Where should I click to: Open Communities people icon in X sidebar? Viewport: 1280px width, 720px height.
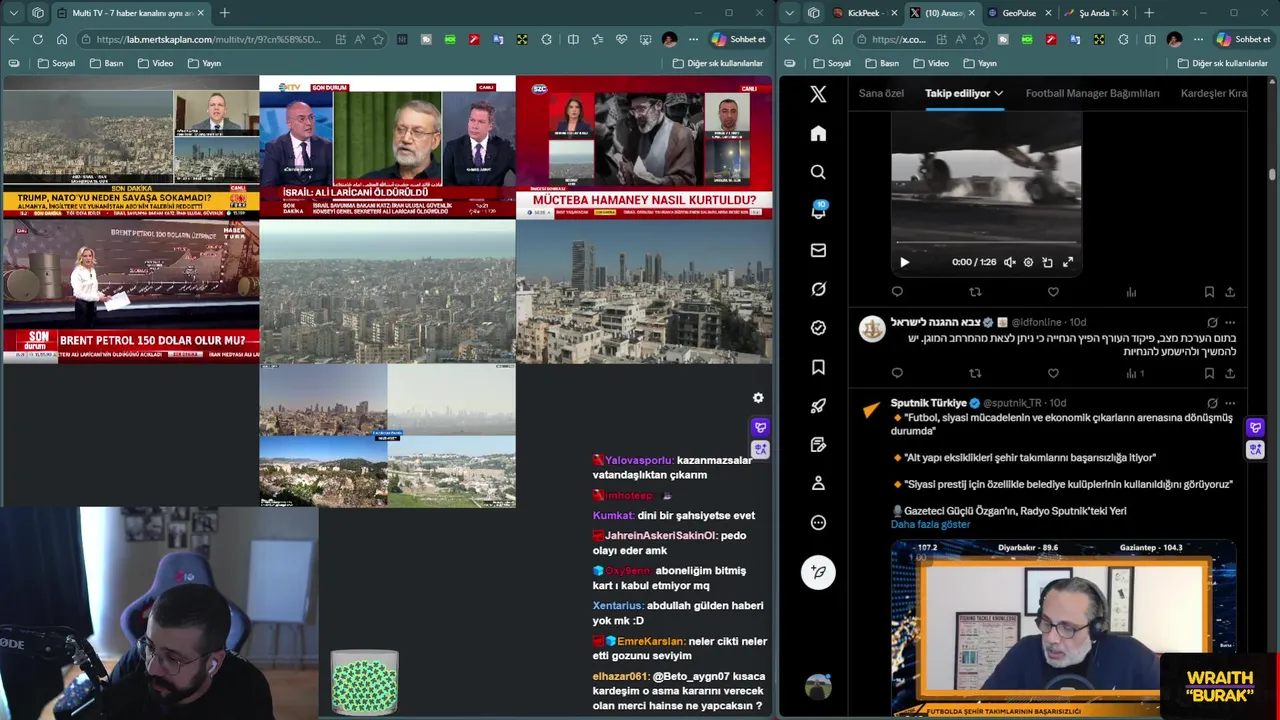[x=818, y=483]
